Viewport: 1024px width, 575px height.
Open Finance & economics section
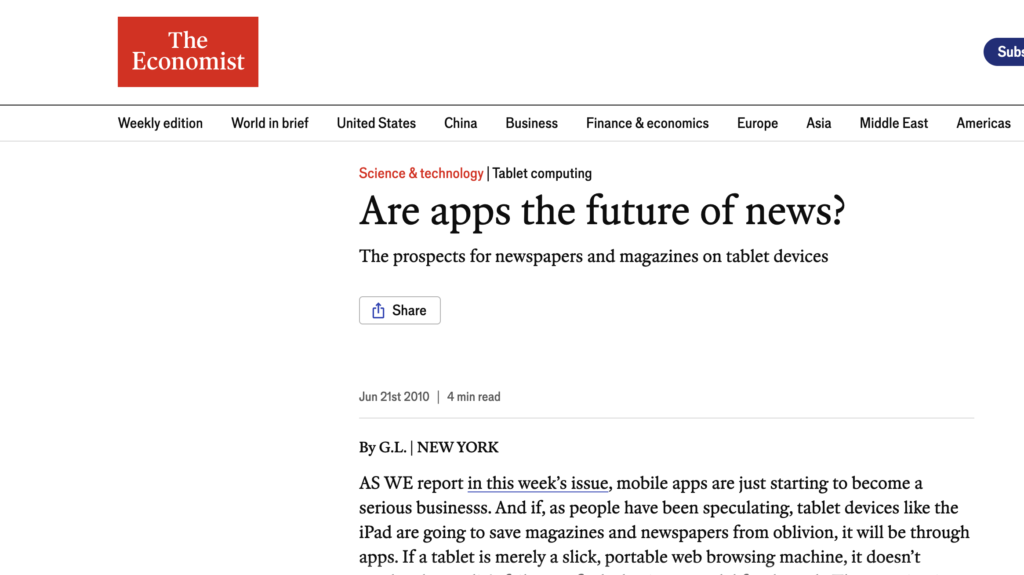(647, 123)
